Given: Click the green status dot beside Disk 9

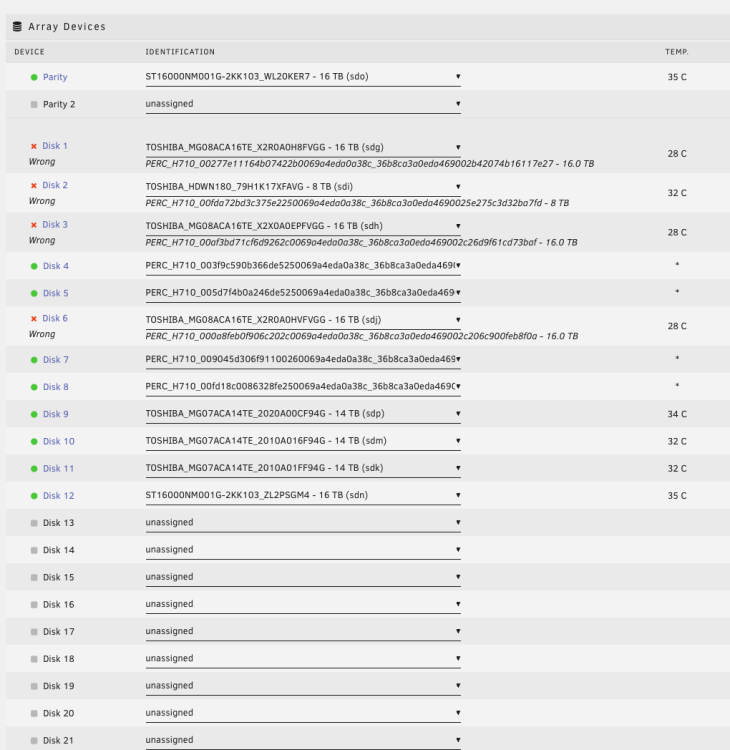Looking at the screenshot, I should [34, 414].
